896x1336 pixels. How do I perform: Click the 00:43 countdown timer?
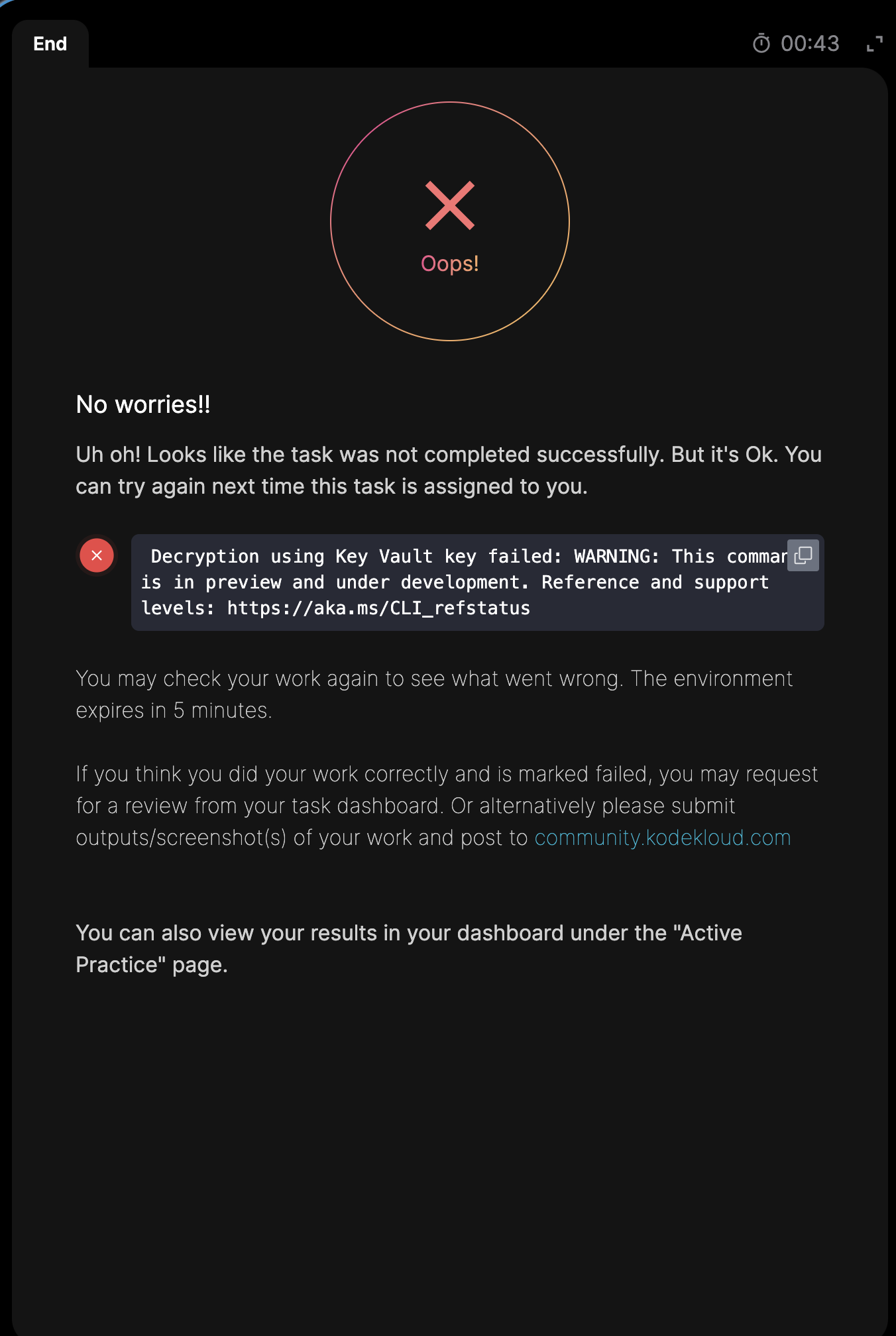point(810,44)
